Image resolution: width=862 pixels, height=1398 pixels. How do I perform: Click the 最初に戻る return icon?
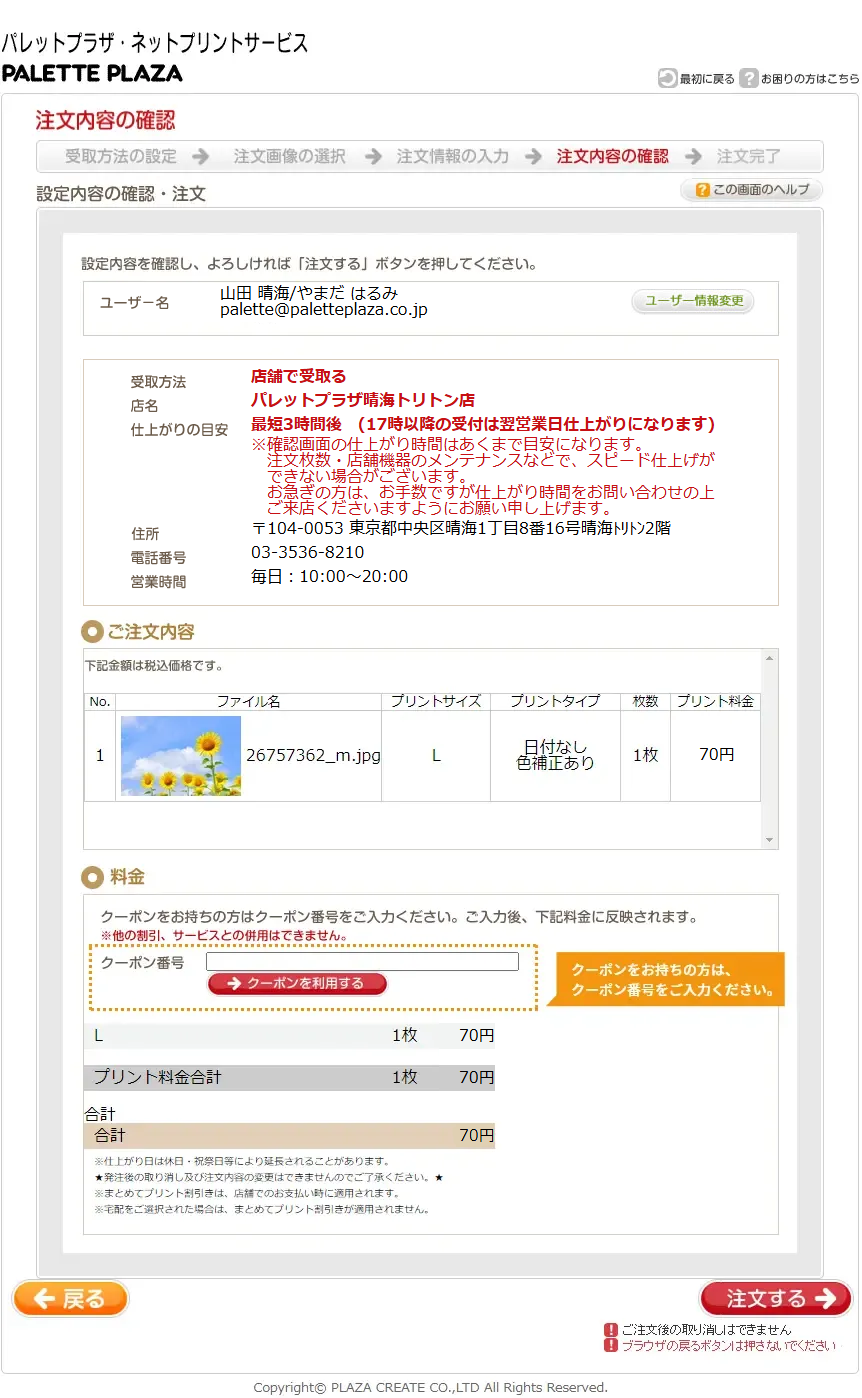pos(667,78)
